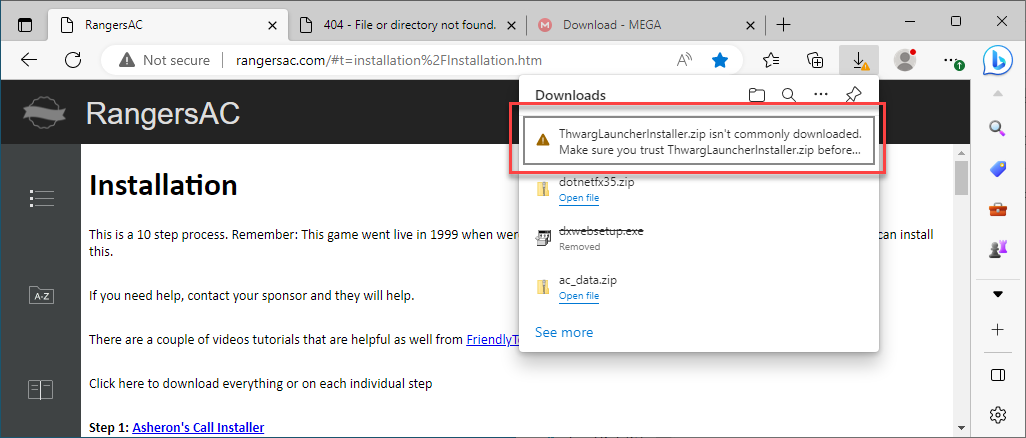Open browser Settings and more menu

(951, 60)
